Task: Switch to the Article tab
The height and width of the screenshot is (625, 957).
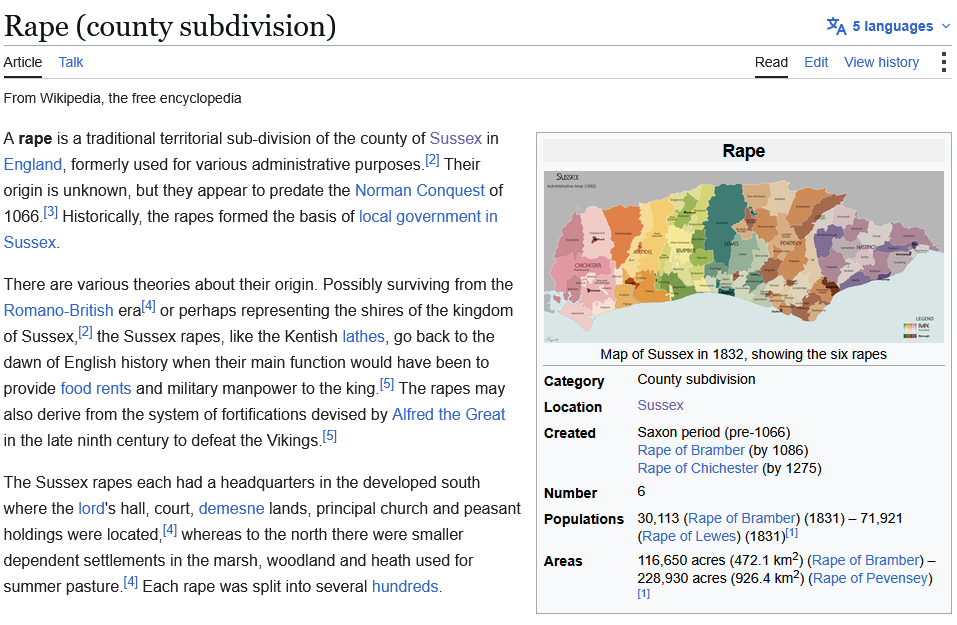Action: pyautogui.click(x=23, y=62)
